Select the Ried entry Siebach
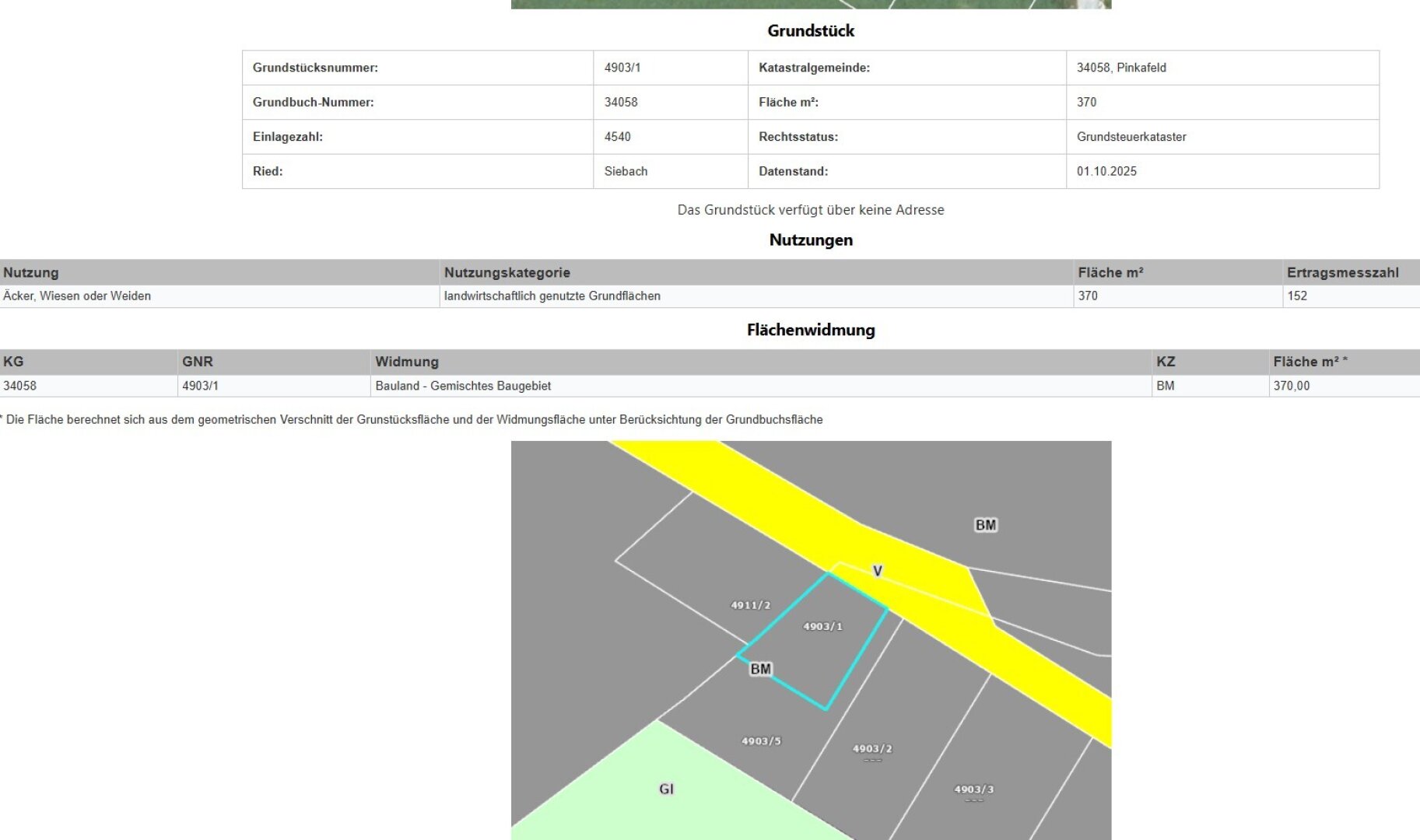Screen dimensions: 1420x840 point(626,171)
